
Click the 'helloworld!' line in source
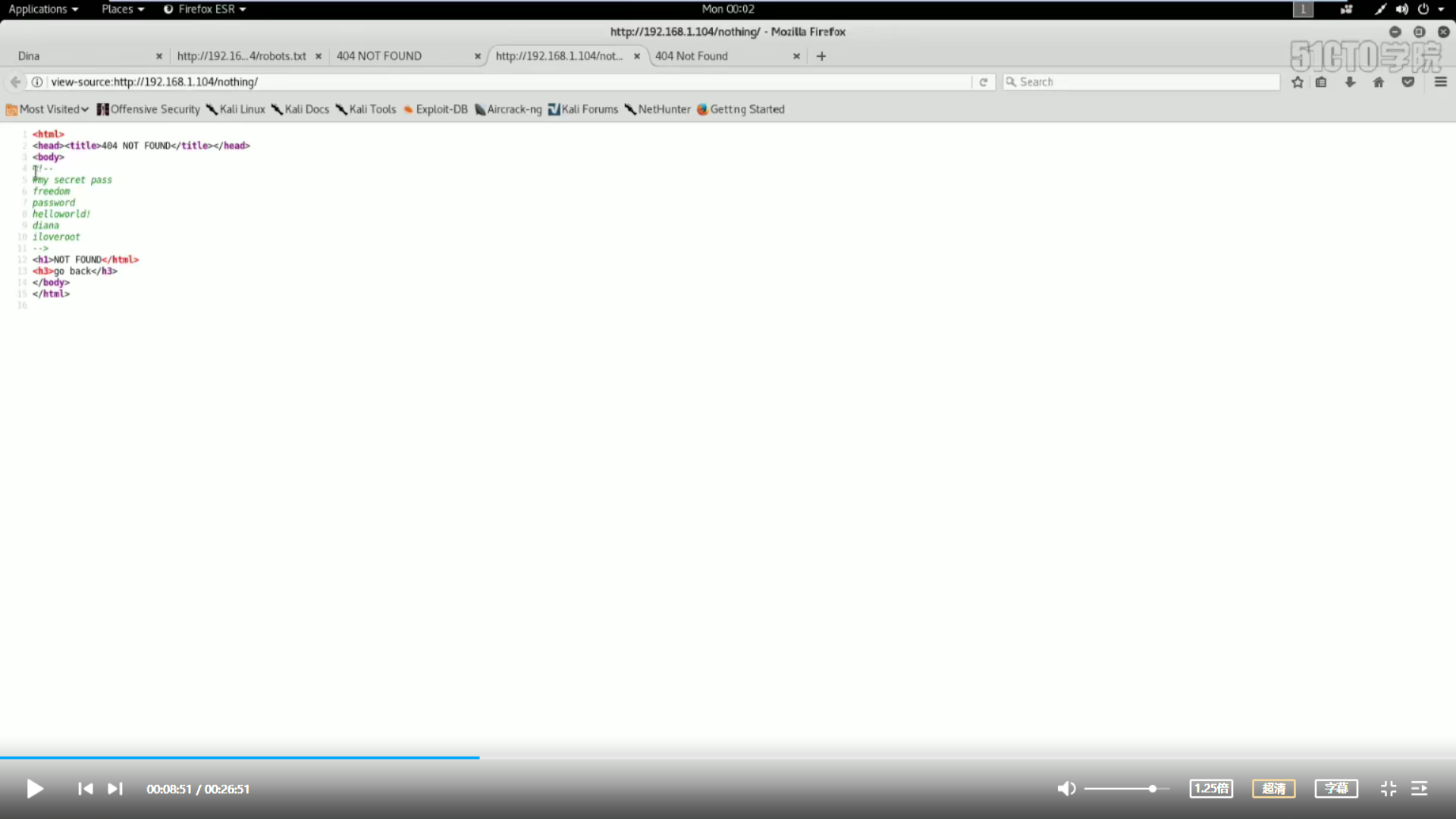click(x=61, y=214)
